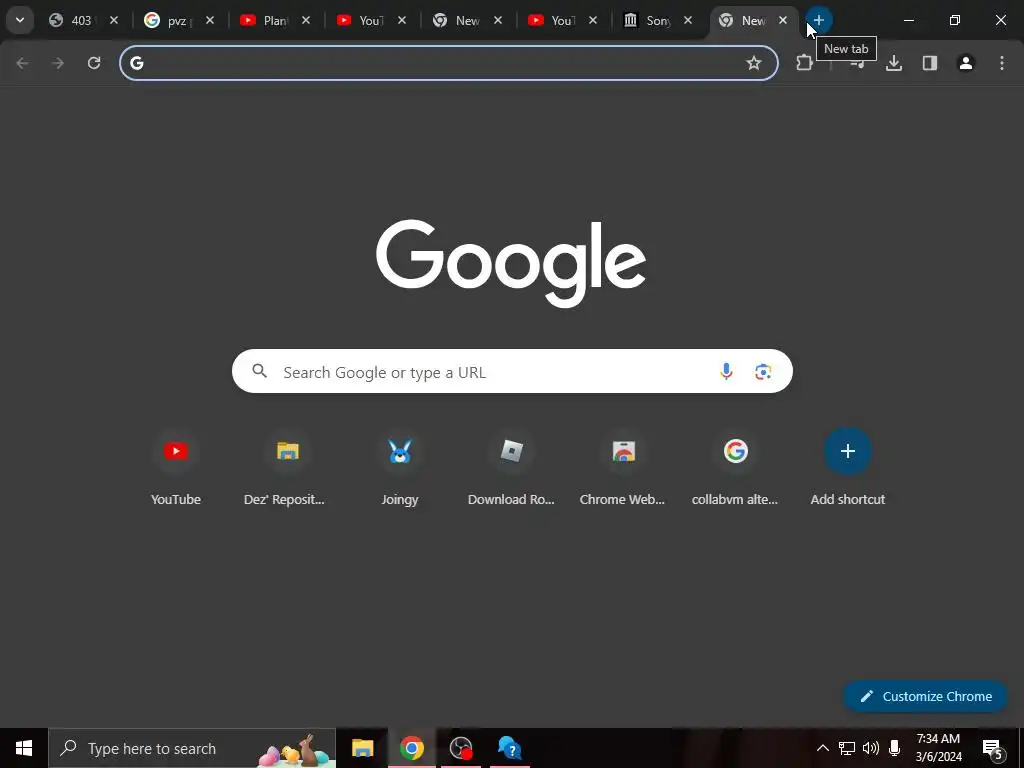Click Customize Chrome button

[x=926, y=696]
